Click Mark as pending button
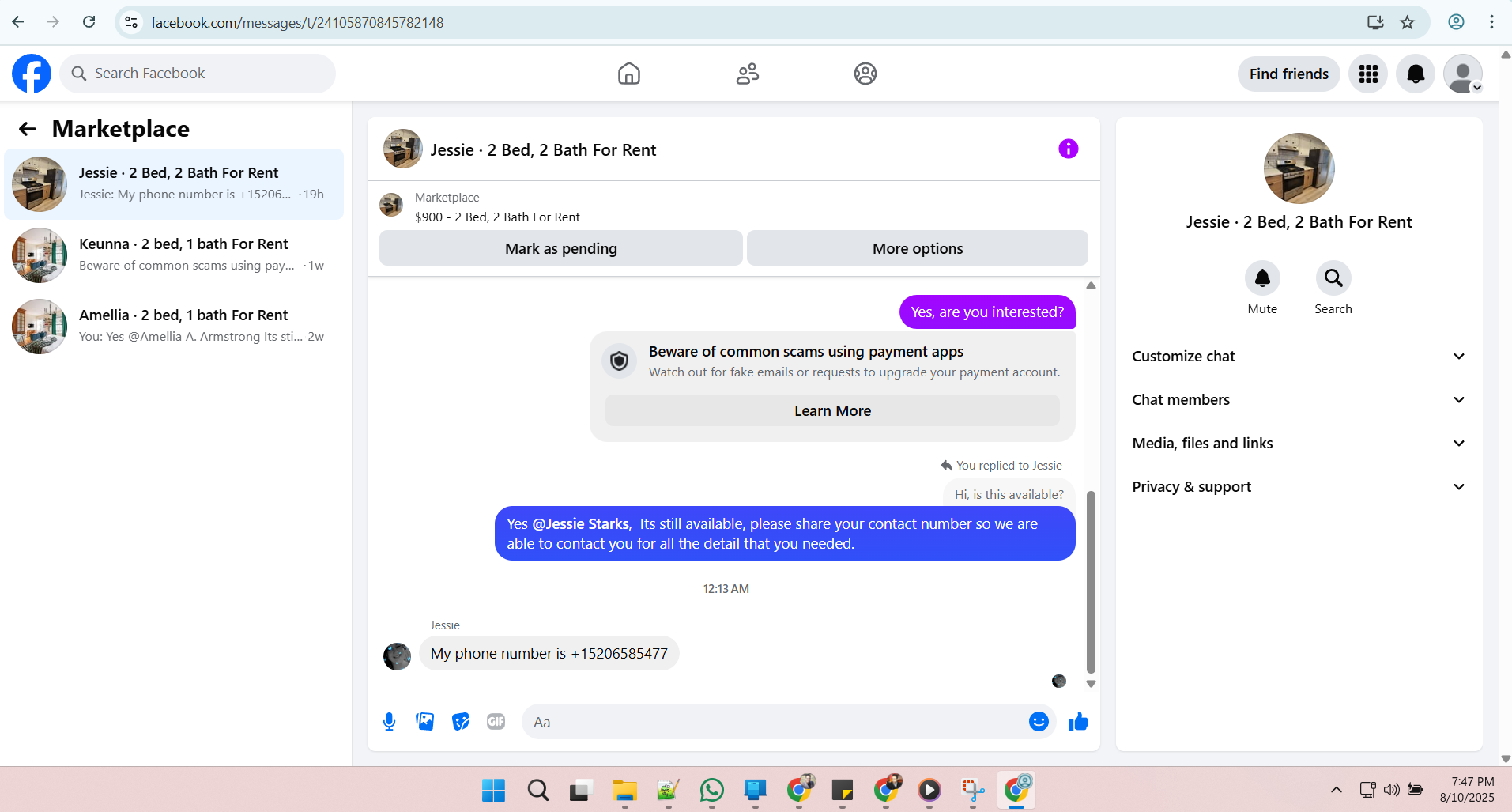 (x=561, y=248)
